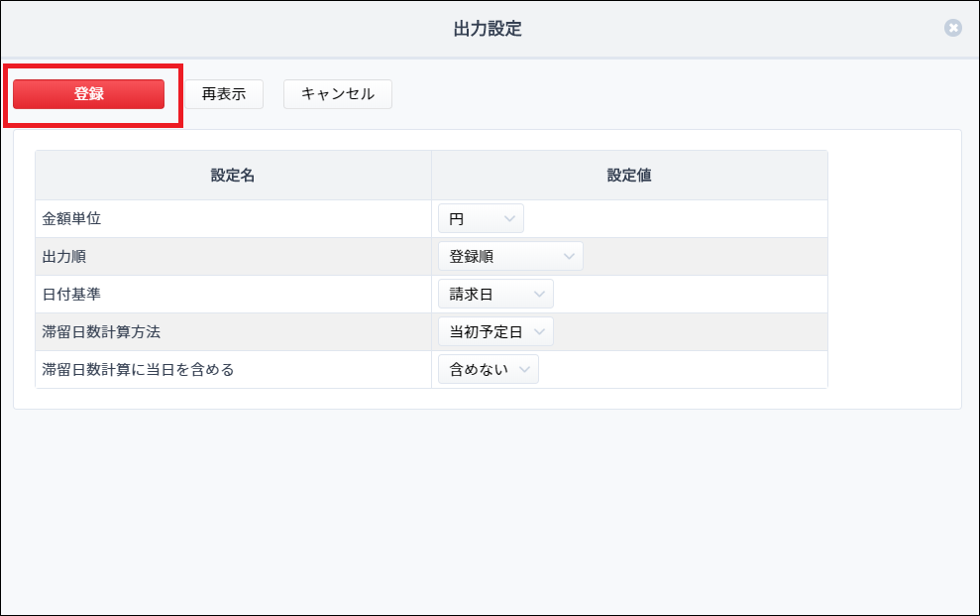980x616 pixels.
Task: Click the 金額単位 row label
Action: tap(71, 219)
